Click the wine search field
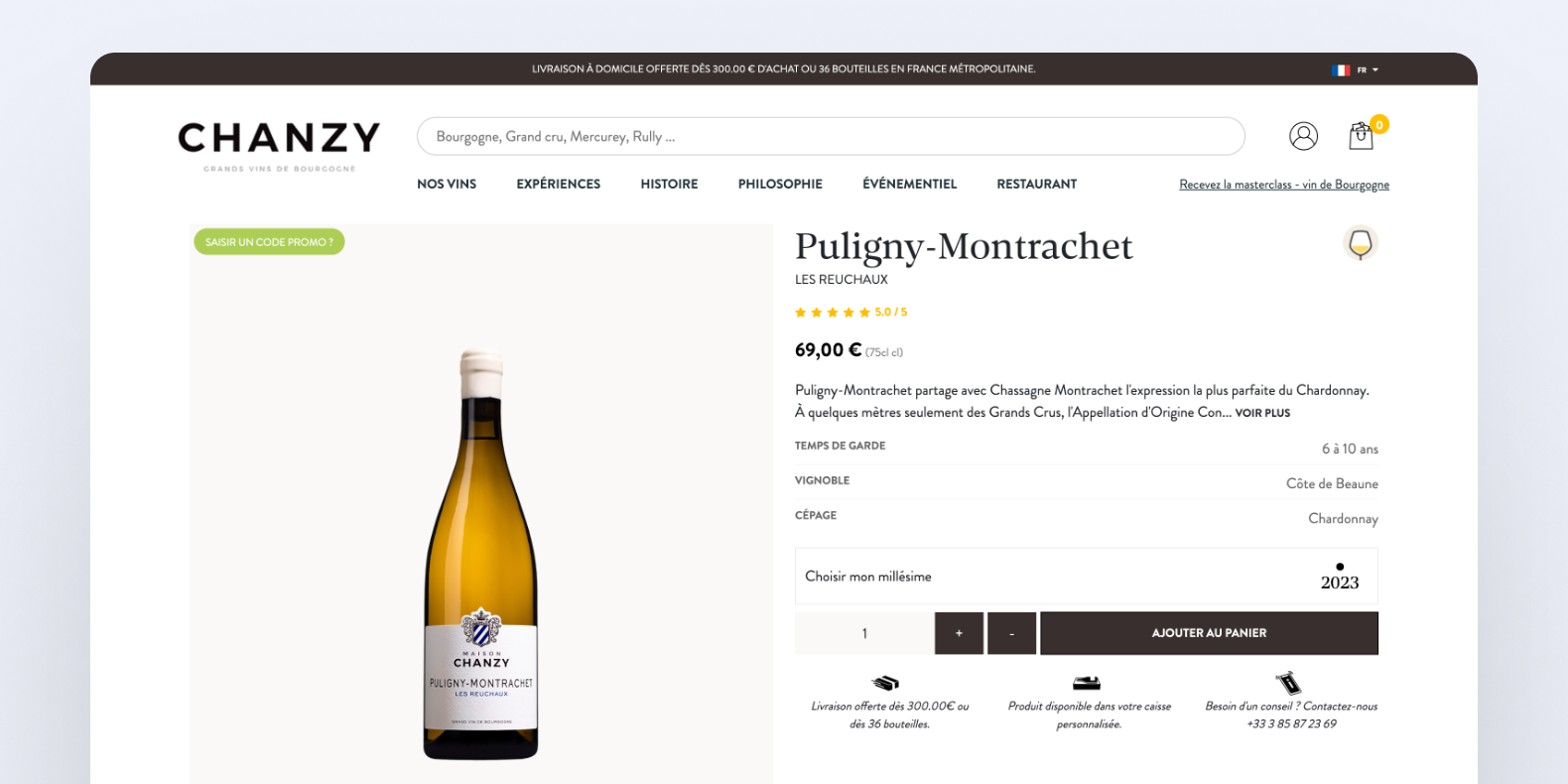Image resolution: width=1568 pixels, height=784 pixels. [x=831, y=136]
